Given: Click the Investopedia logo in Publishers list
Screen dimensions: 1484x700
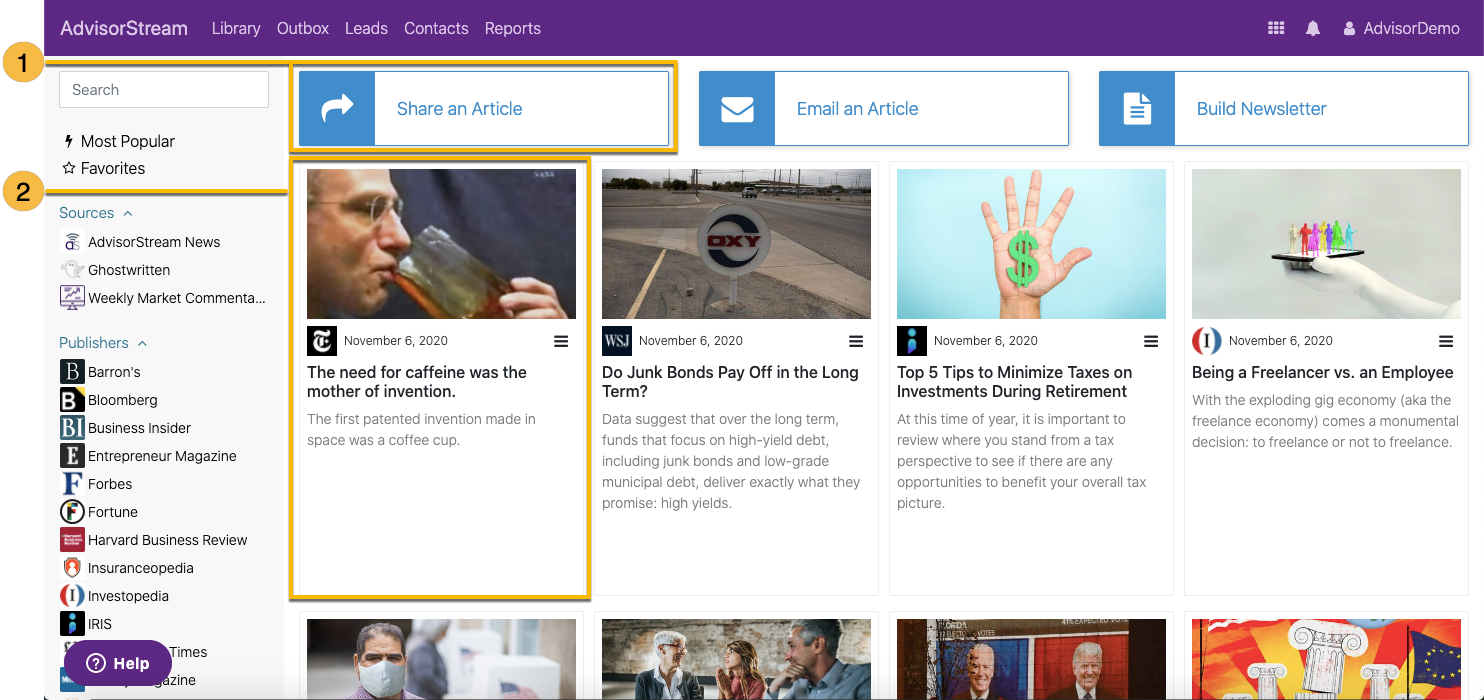Looking at the screenshot, I should [72, 596].
